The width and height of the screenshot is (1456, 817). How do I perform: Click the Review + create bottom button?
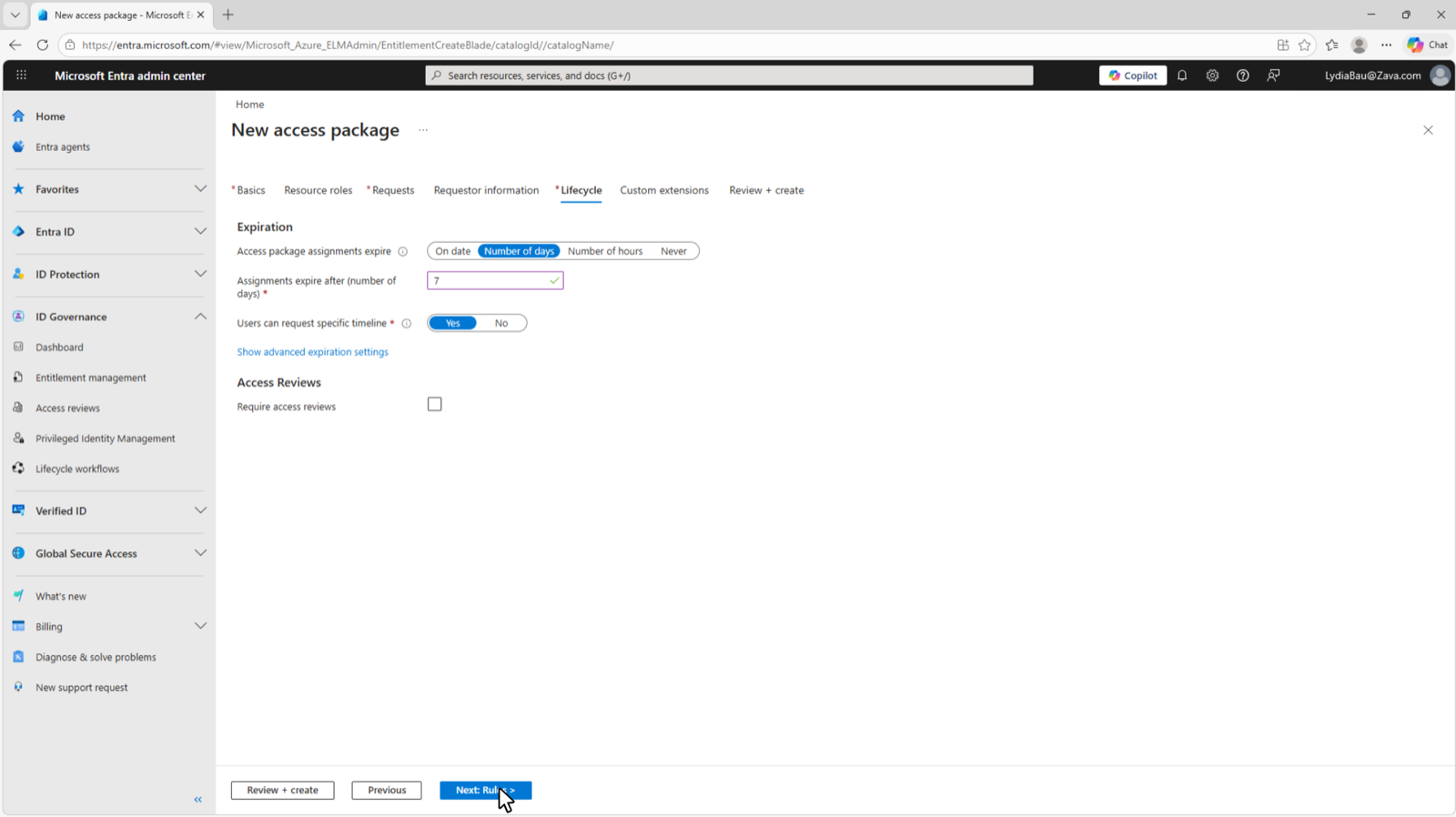click(x=282, y=790)
